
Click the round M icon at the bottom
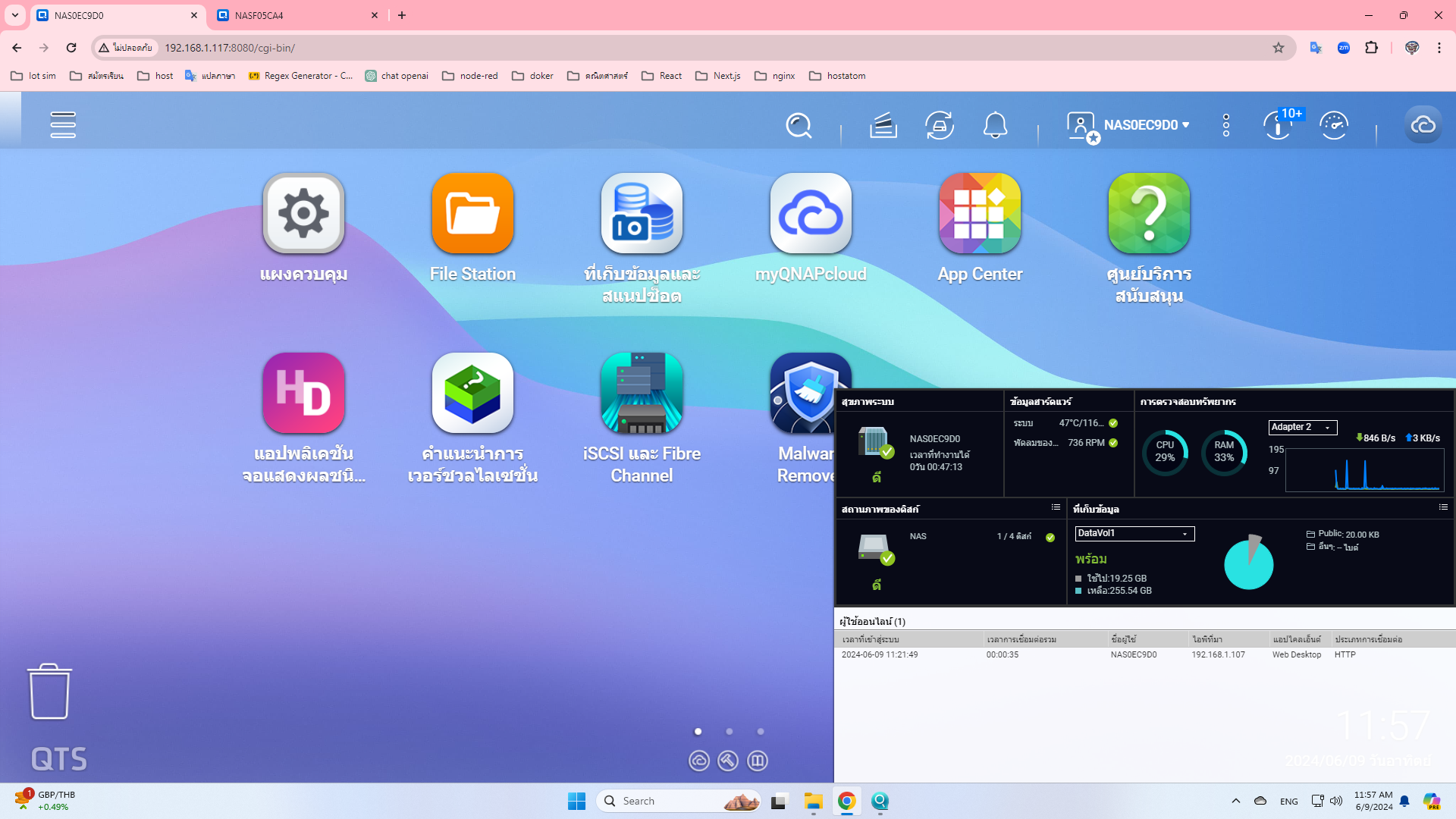coord(758,761)
